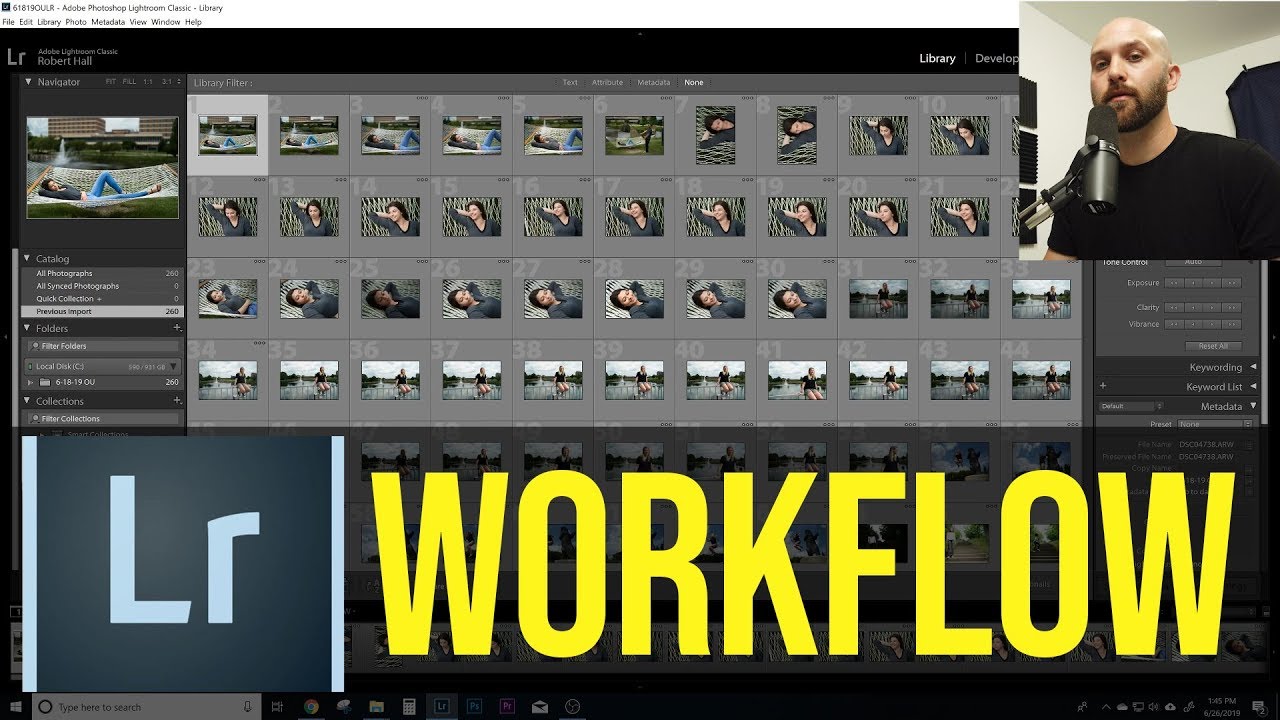Choose the Text library filter
This screenshot has height=720, width=1280.
pos(570,83)
